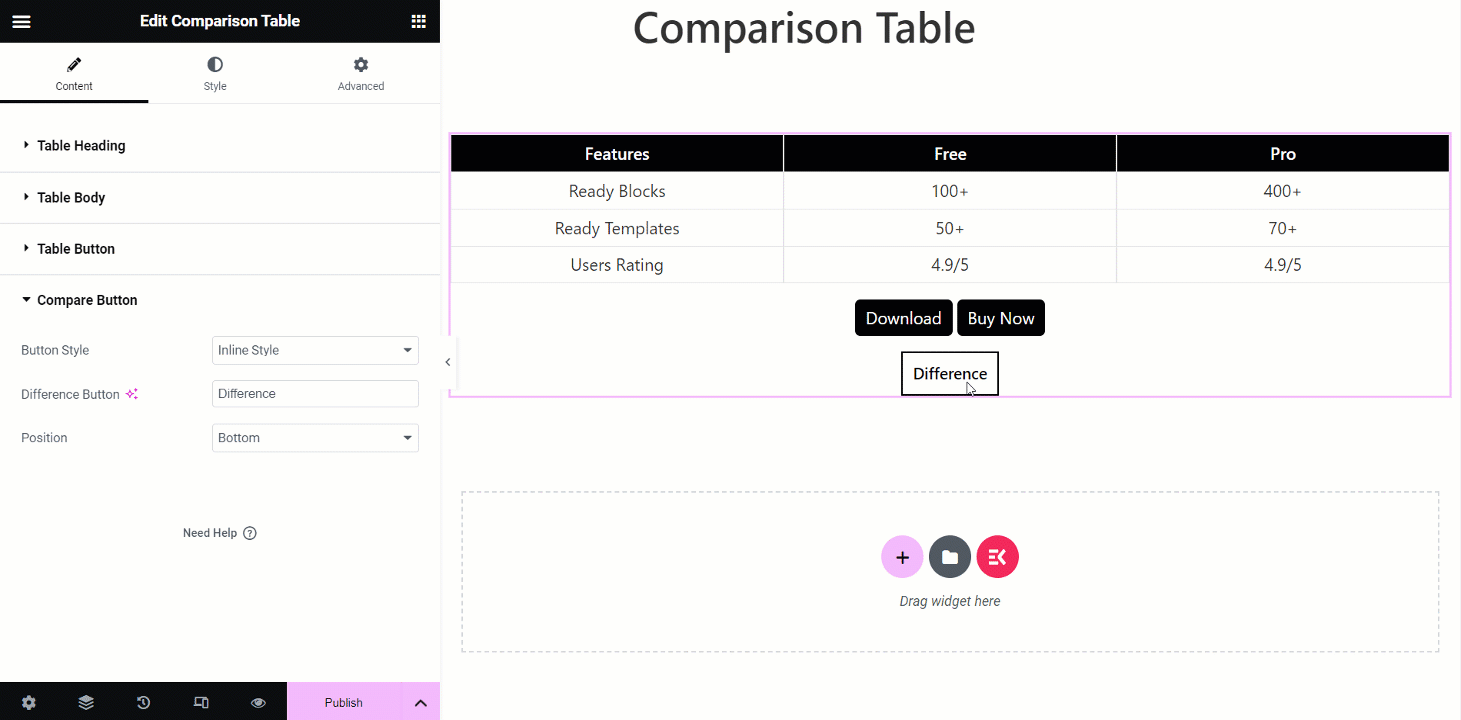Open the Button Style dropdown
Image resolution: width=1461 pixels, height=720 pixels.
pos(315,350)
